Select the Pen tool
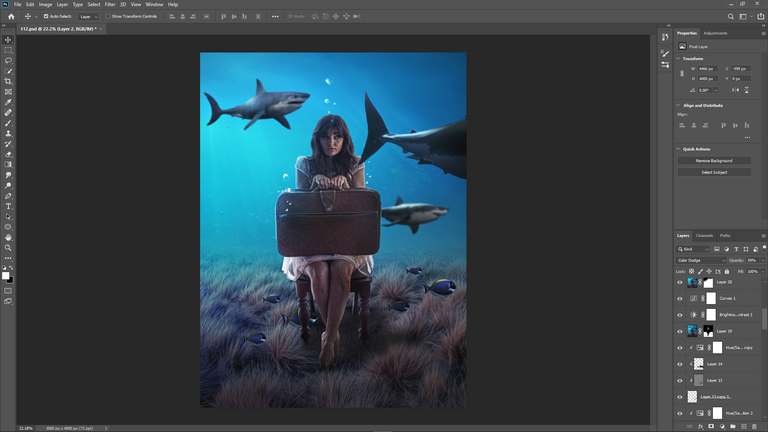The image size is (768, 432). point(8,196)
